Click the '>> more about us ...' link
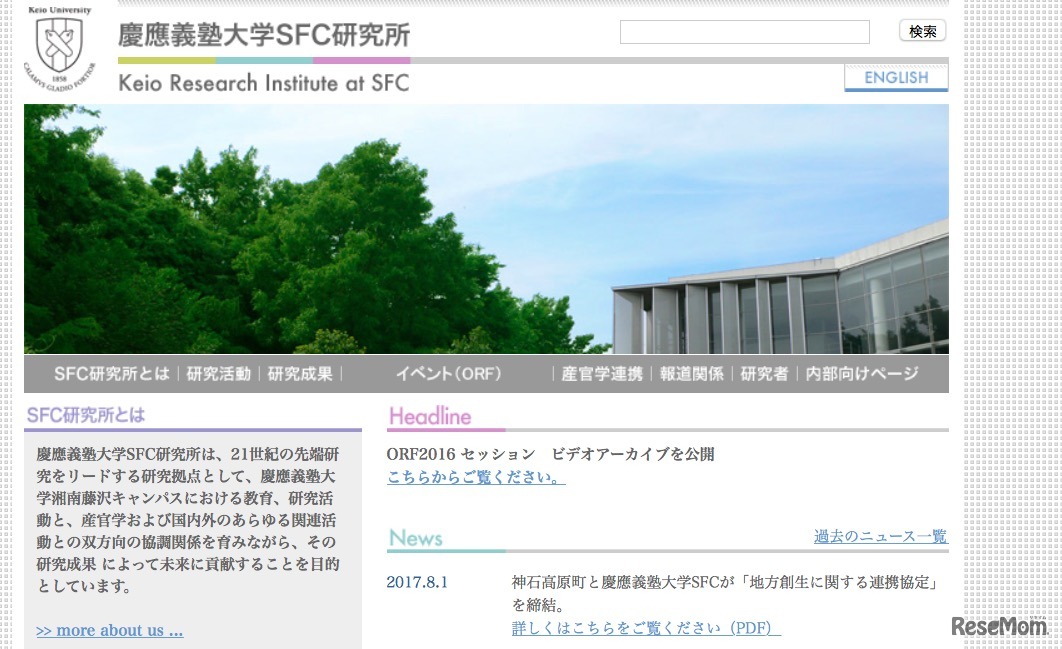 (x=110, y=631)
